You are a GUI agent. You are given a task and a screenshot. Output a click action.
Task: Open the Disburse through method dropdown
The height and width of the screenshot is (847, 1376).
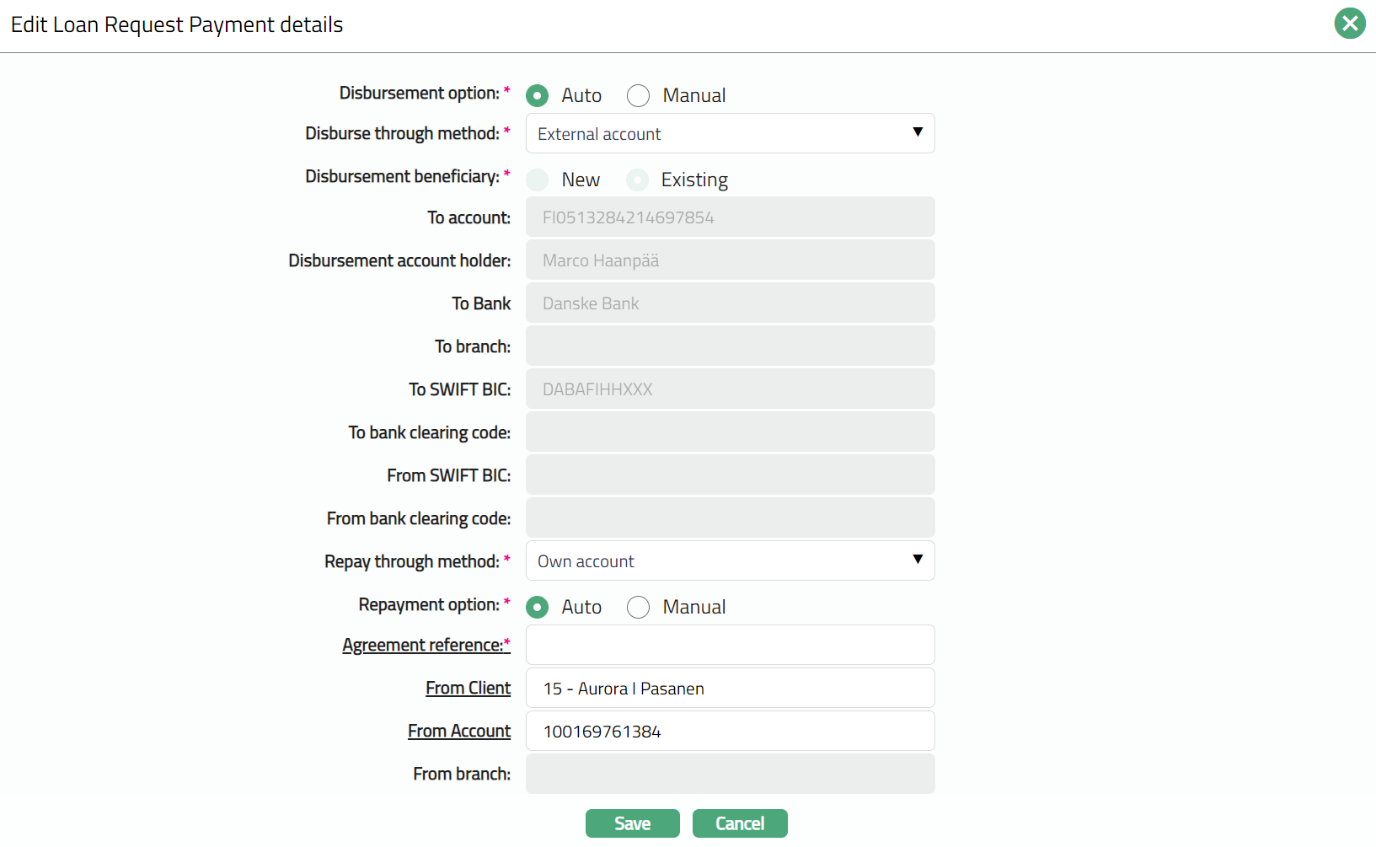730,134
